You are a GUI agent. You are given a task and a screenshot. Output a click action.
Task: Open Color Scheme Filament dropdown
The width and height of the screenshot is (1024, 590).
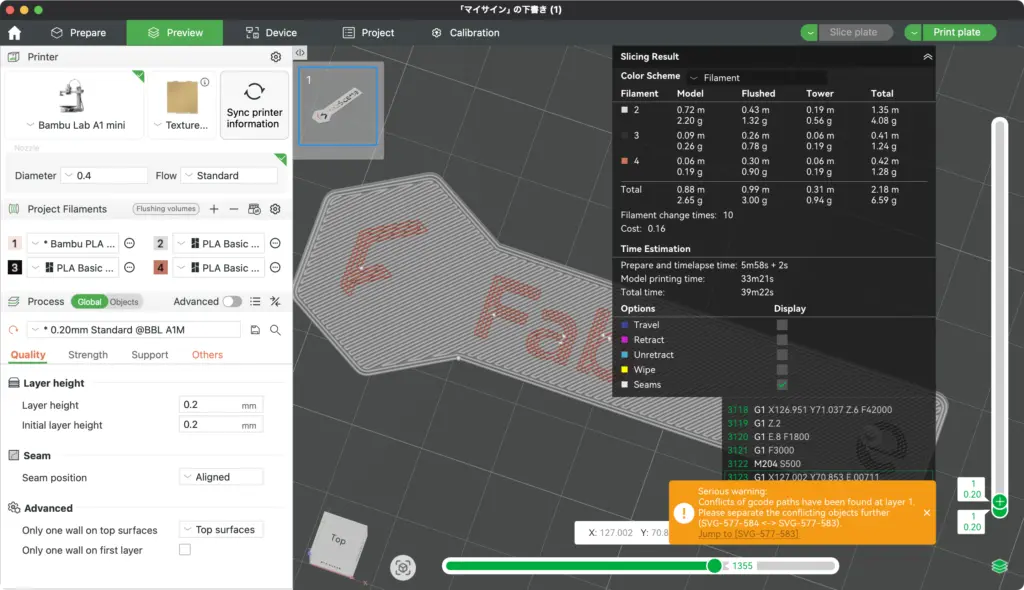(x=757, y=78)
